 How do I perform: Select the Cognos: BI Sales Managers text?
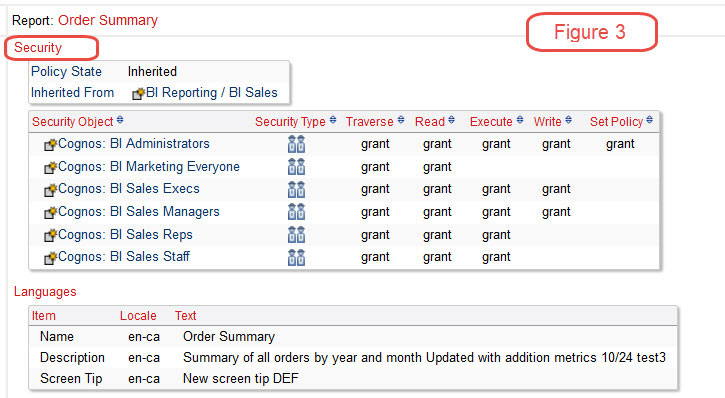click(x=139, y=212)
